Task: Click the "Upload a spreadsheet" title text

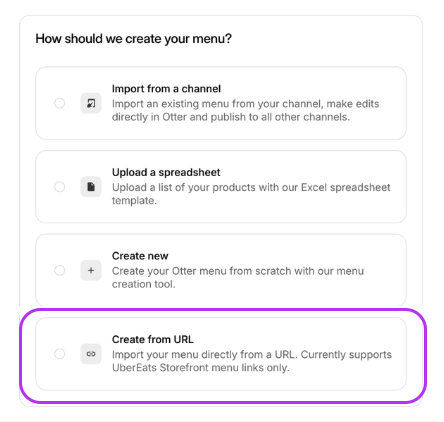Action: (166, 172)
